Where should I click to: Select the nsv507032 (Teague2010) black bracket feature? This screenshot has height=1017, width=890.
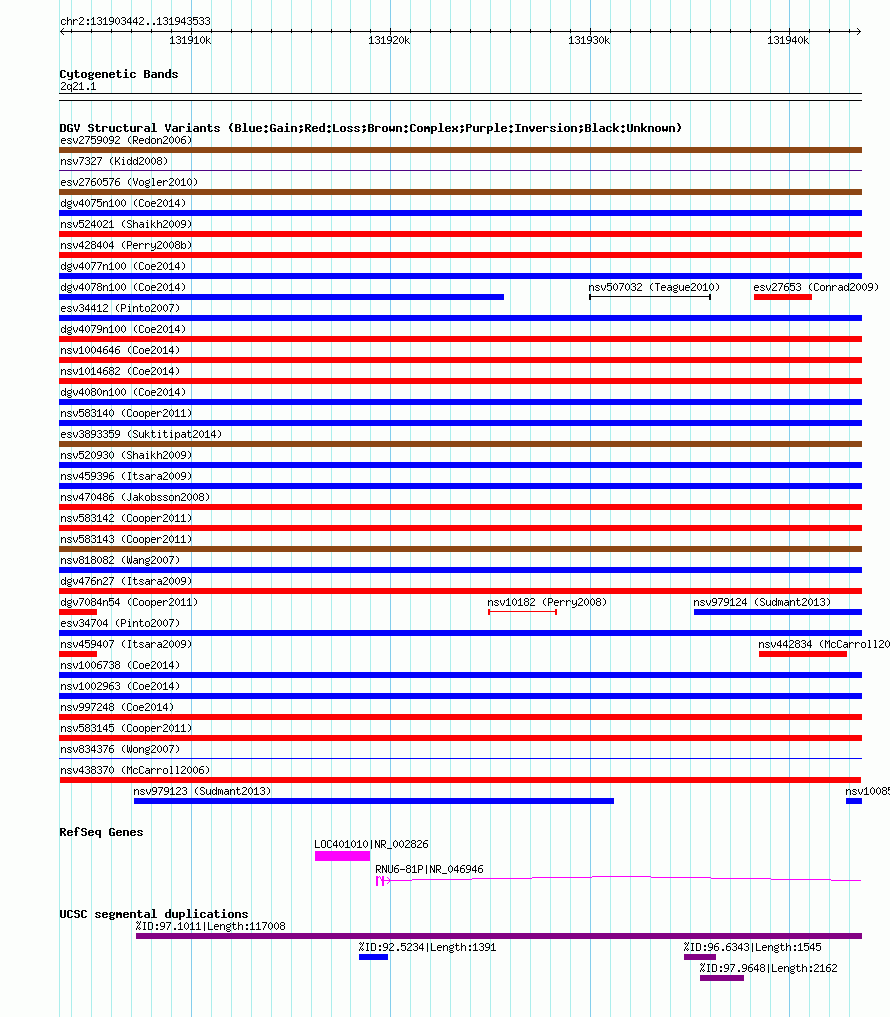coord(650,297)
